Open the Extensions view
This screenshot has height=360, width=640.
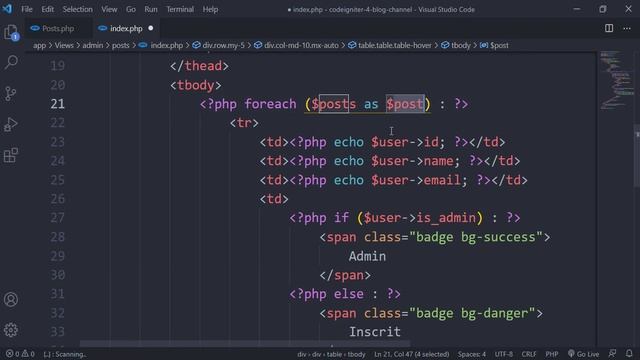coord(11,155)
